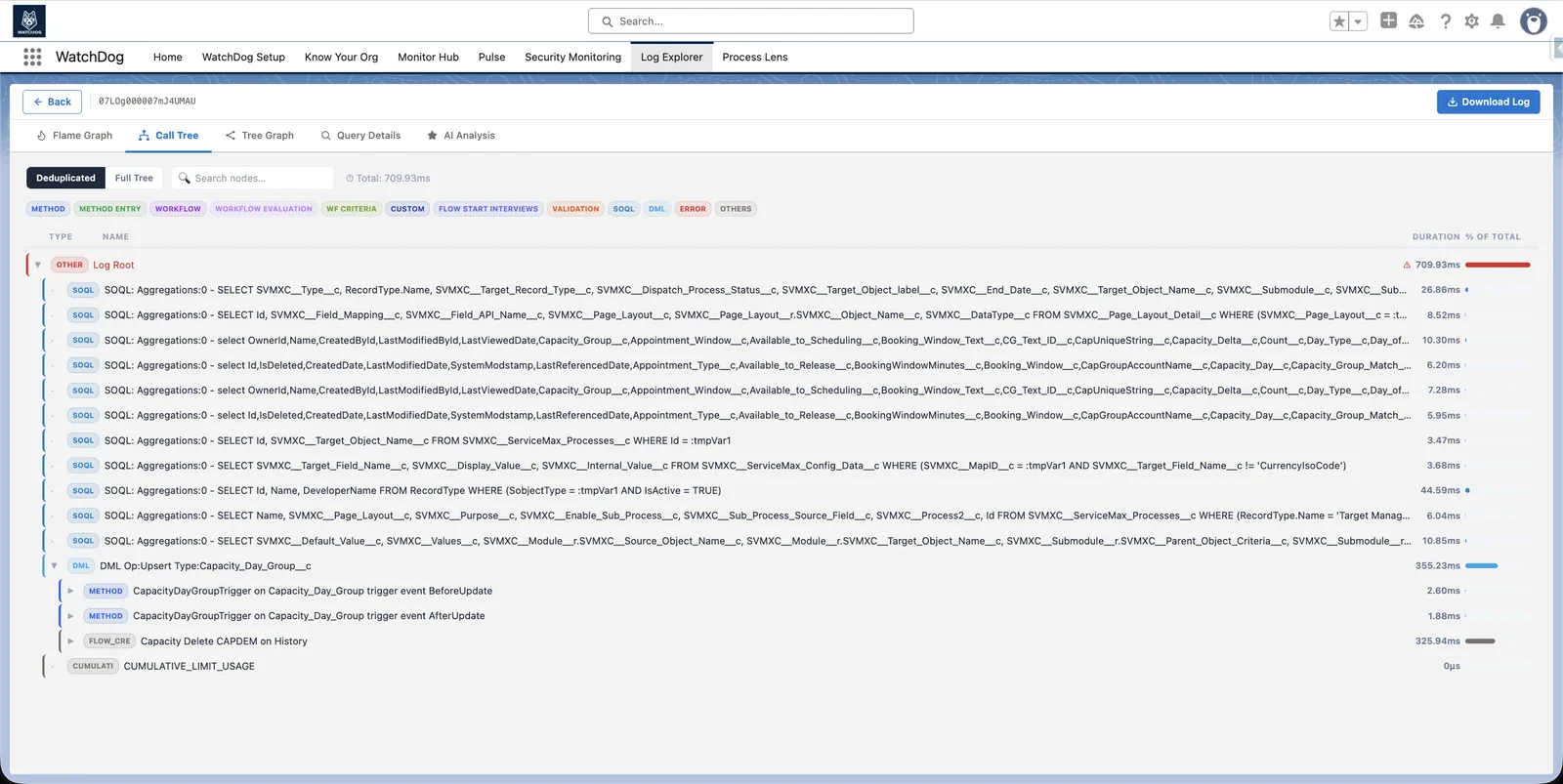Toggle the WF CRITERIA filter chip

351,209
